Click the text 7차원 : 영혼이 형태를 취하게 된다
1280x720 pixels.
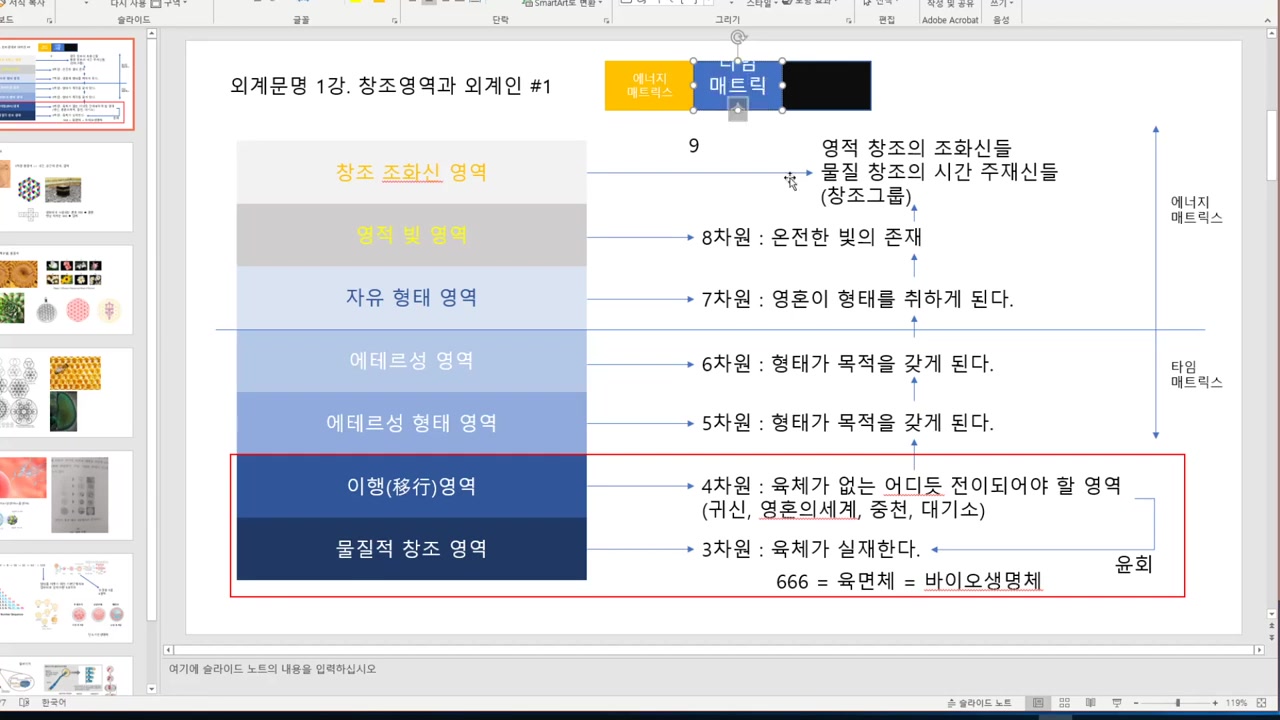857,299
